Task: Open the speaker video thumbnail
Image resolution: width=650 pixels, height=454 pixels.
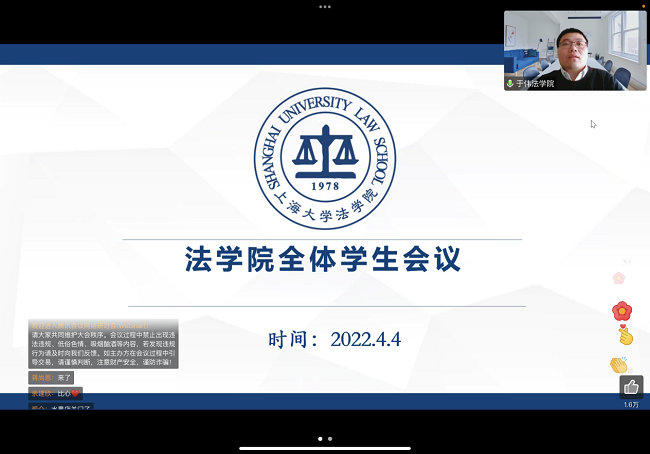Action: (x=575, y=51)
